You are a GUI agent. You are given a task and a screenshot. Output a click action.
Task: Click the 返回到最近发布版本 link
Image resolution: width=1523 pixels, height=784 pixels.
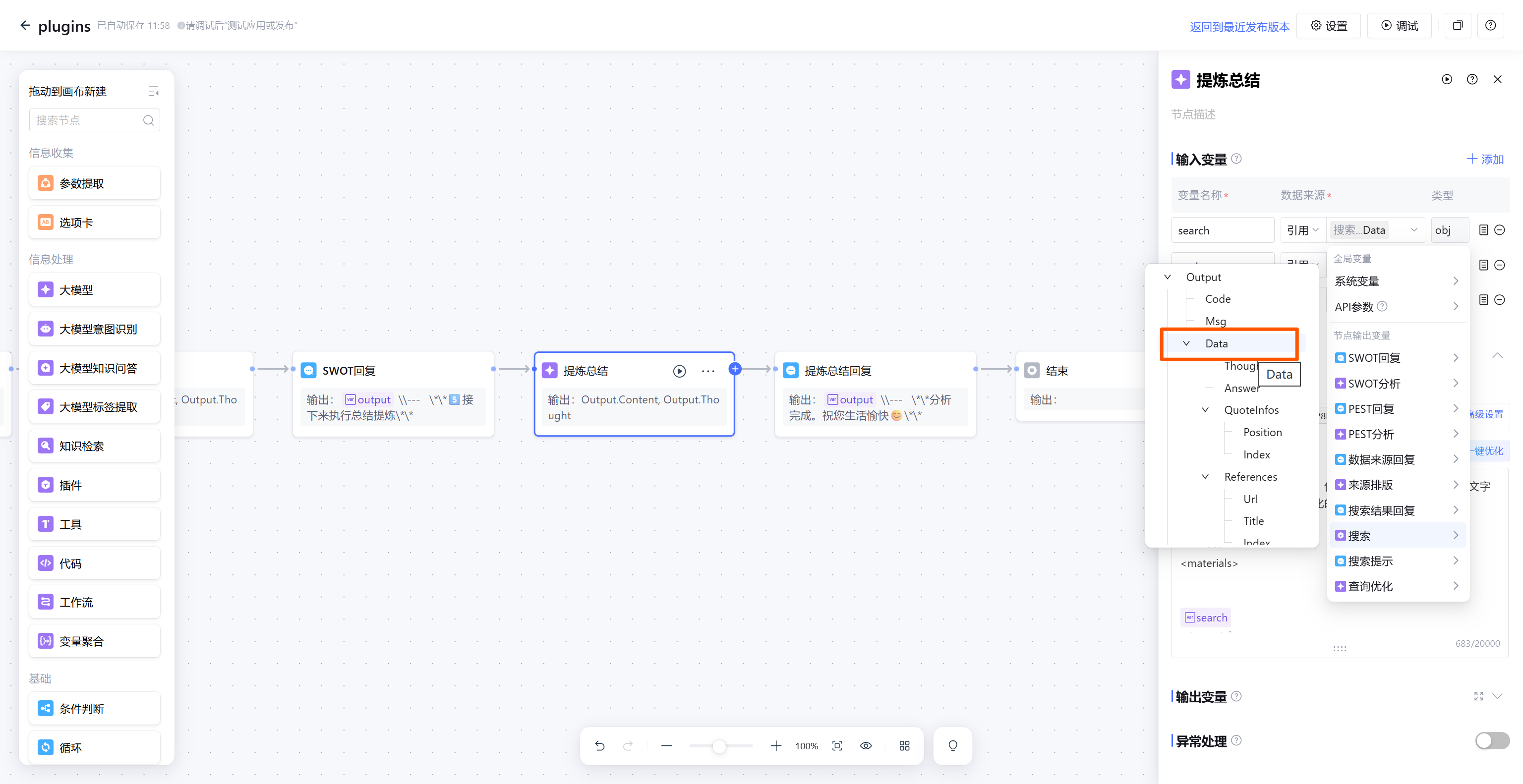(1239, 26)
